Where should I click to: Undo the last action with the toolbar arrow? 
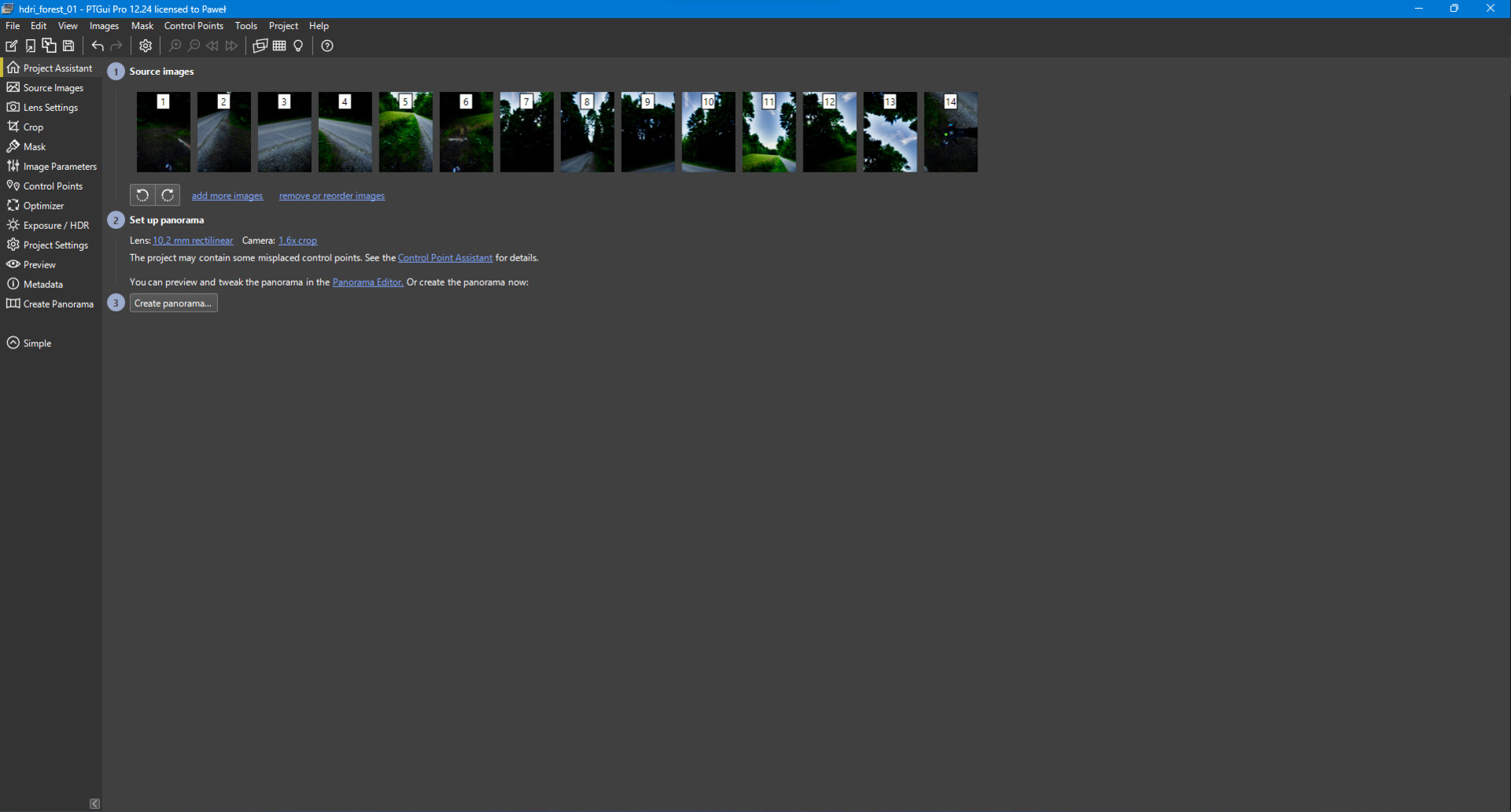(x=98, y=46)
